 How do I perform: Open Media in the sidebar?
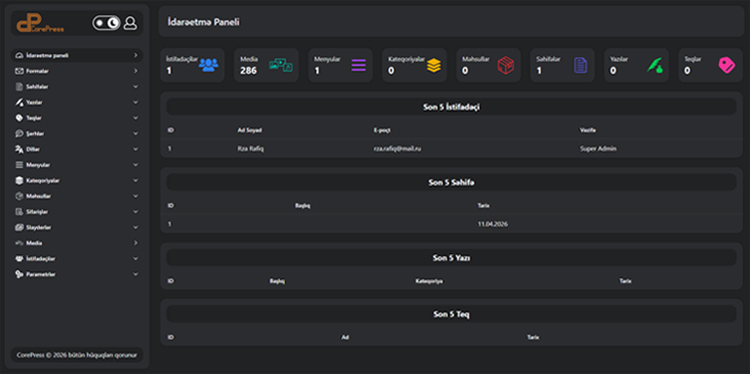point(77,243)
